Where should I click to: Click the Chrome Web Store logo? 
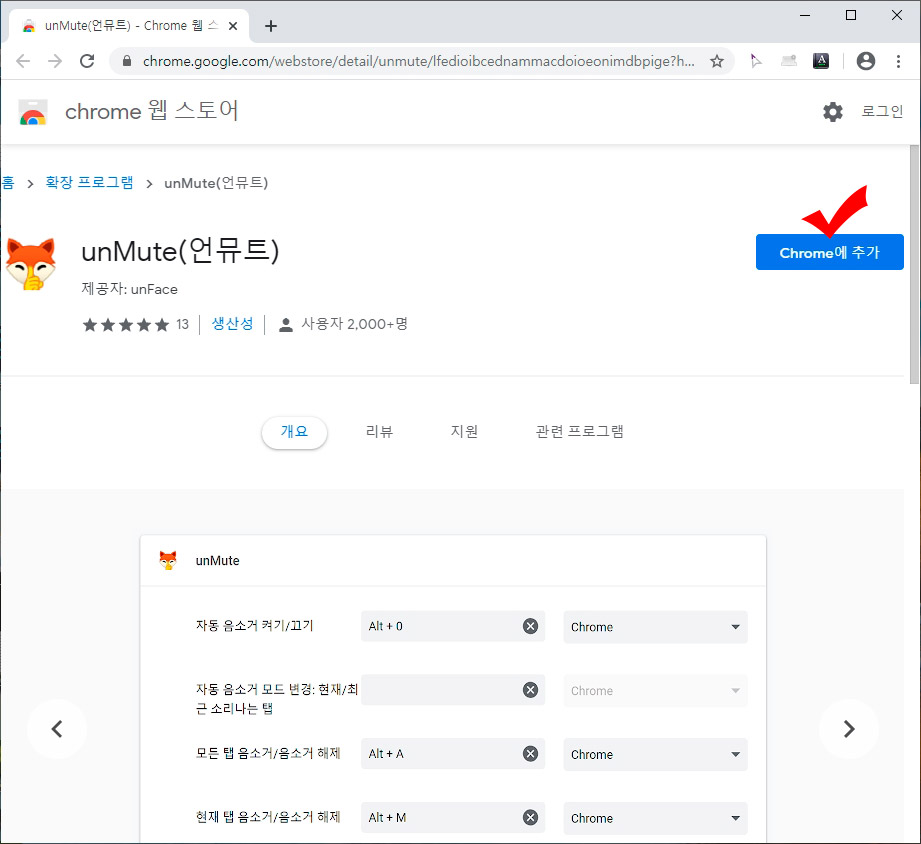pyautogui.click(x=33, y=112)
